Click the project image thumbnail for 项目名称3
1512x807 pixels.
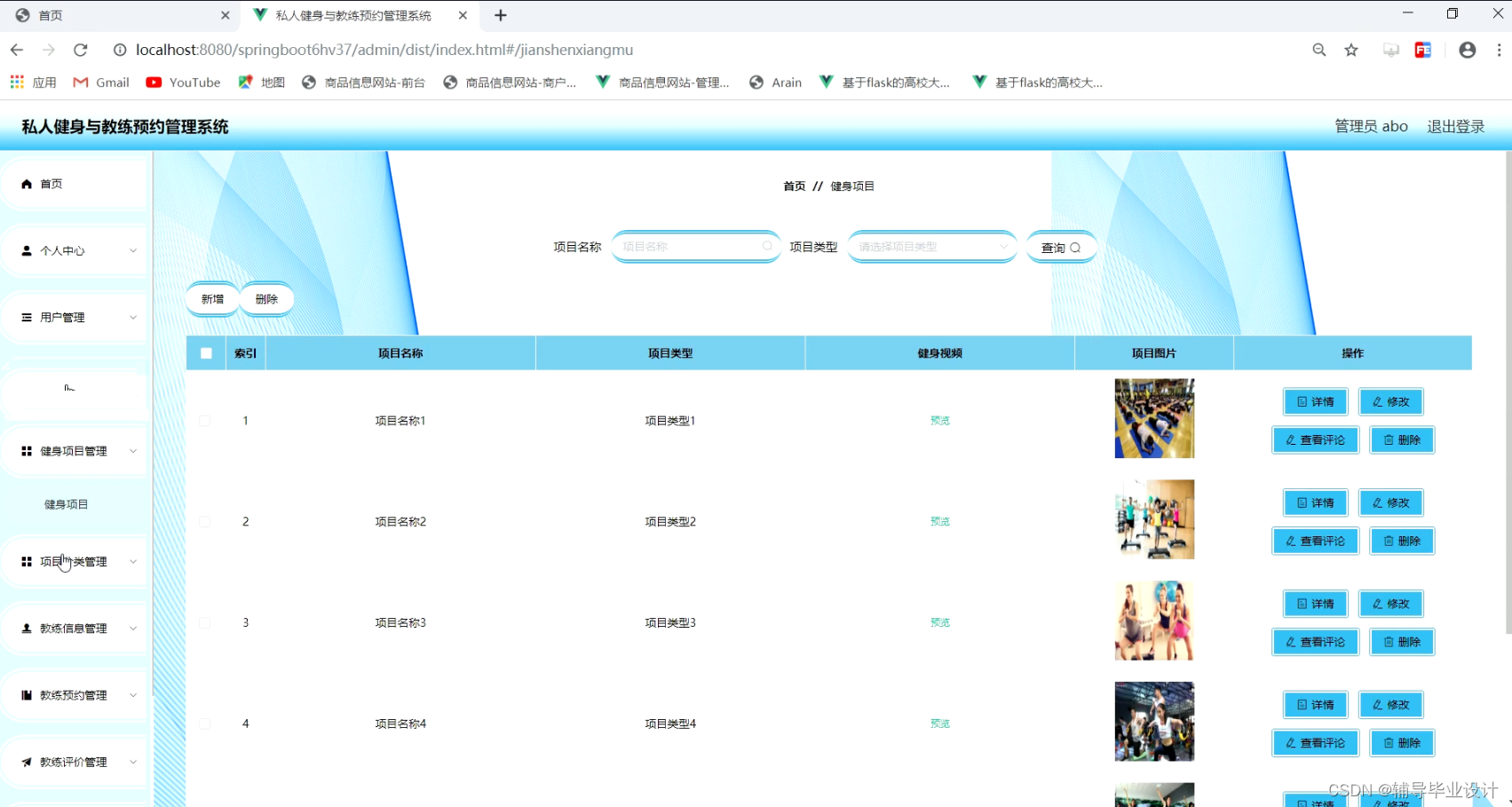pos(1154,621)
